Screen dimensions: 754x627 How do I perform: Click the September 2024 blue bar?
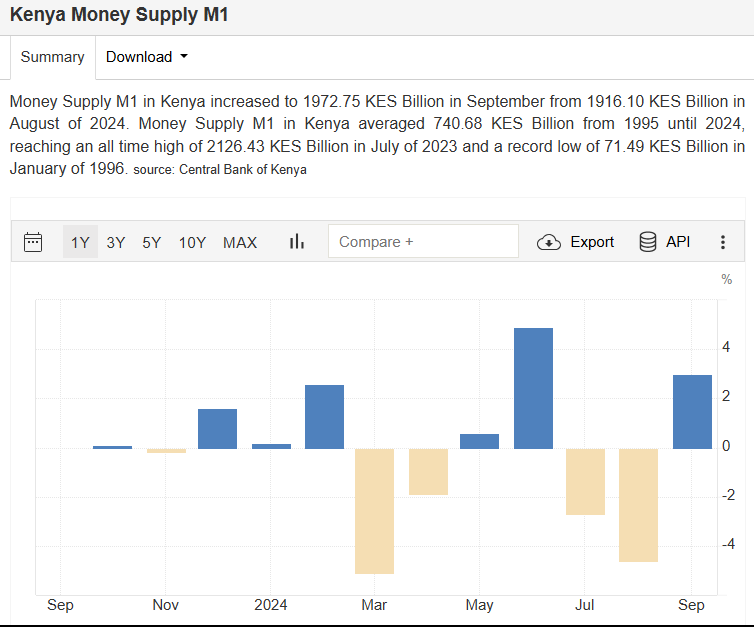coord(692,412)
